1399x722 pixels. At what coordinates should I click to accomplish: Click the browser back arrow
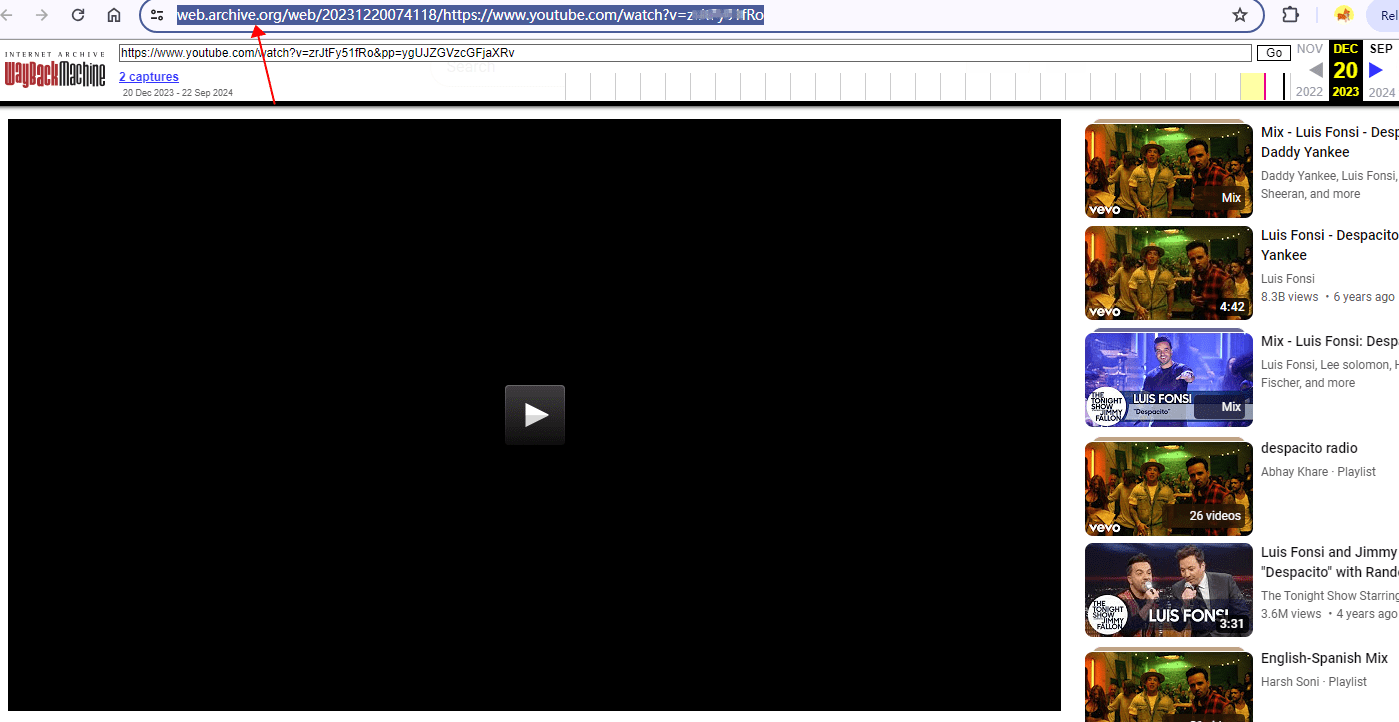point(9,15)
